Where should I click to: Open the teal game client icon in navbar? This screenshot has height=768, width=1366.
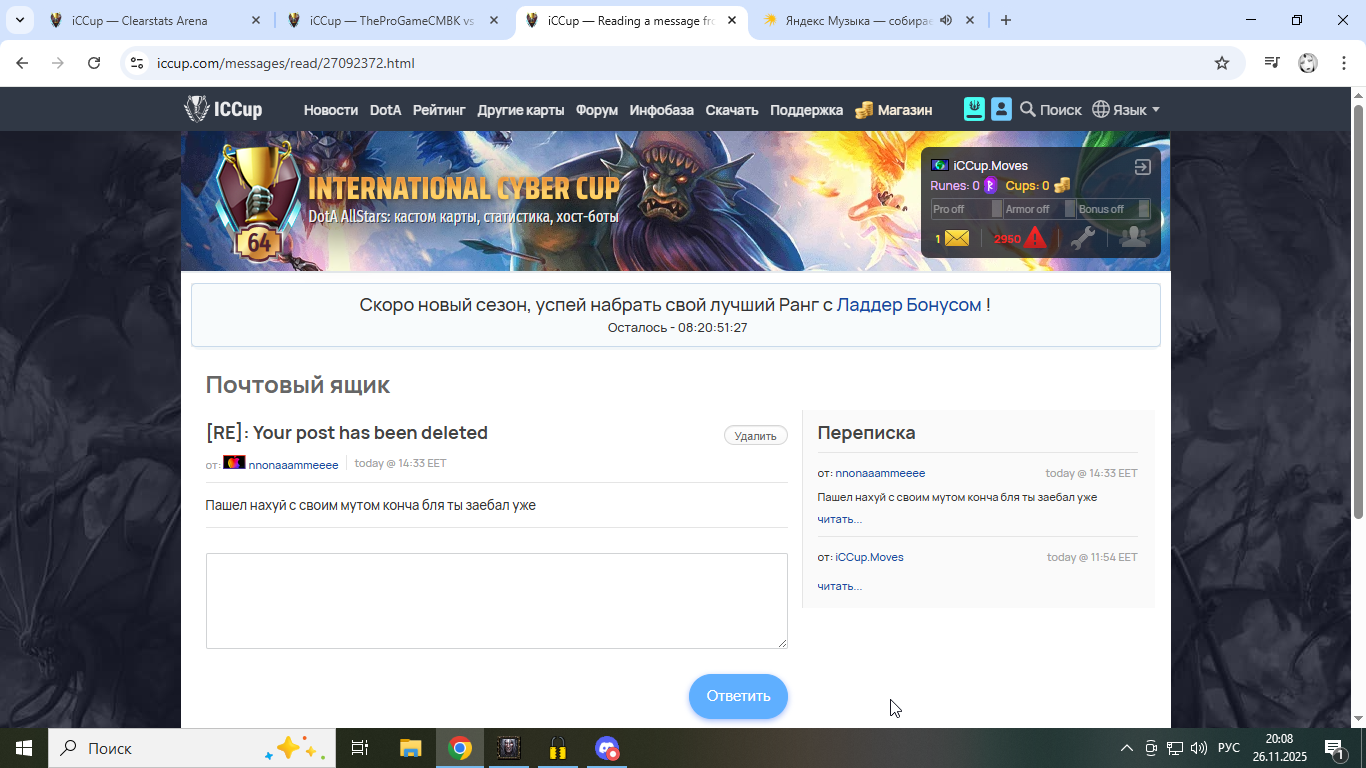click(974, 109)
